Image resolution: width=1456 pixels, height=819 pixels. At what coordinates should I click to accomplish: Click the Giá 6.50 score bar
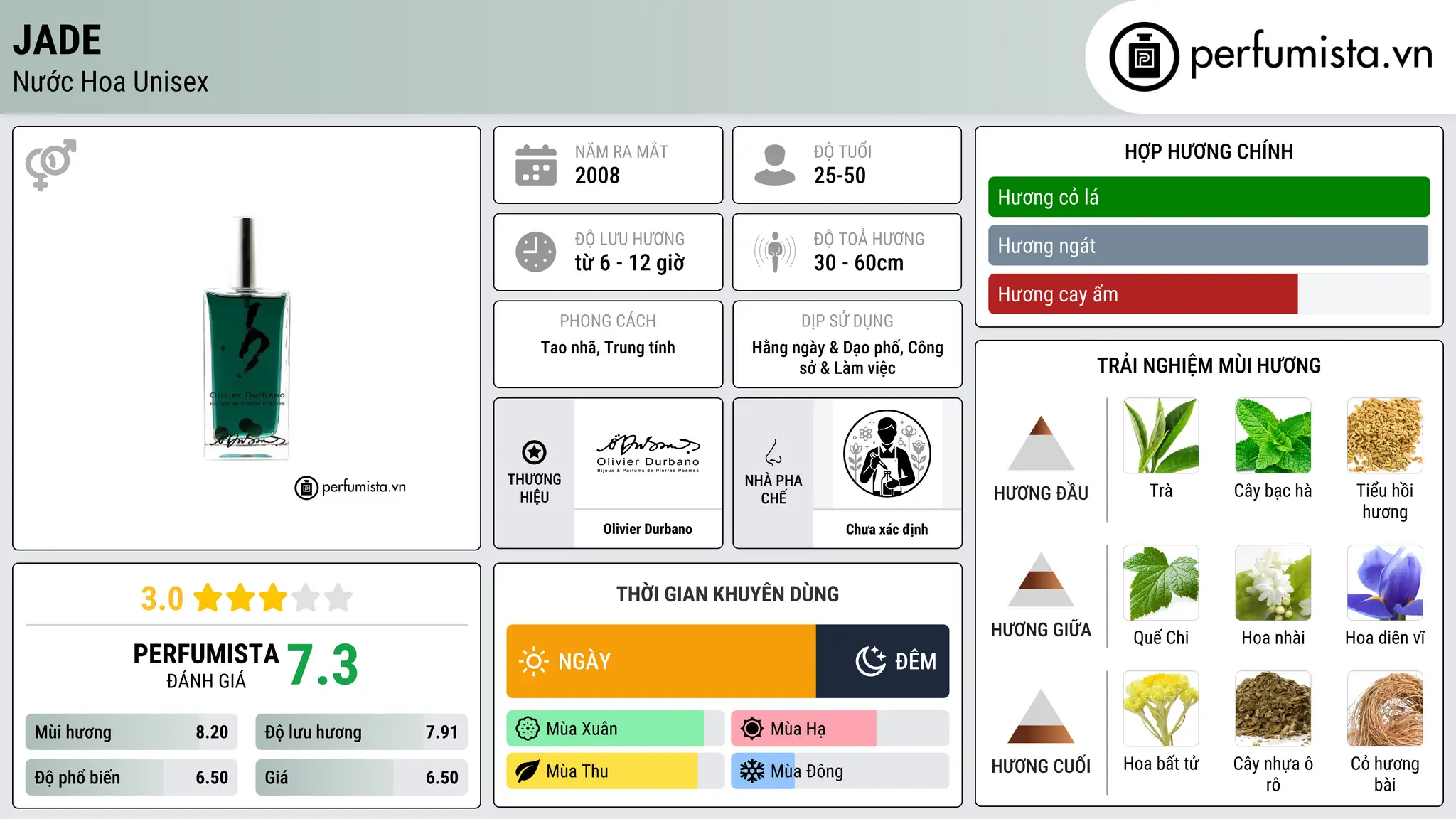coord(361,778)
